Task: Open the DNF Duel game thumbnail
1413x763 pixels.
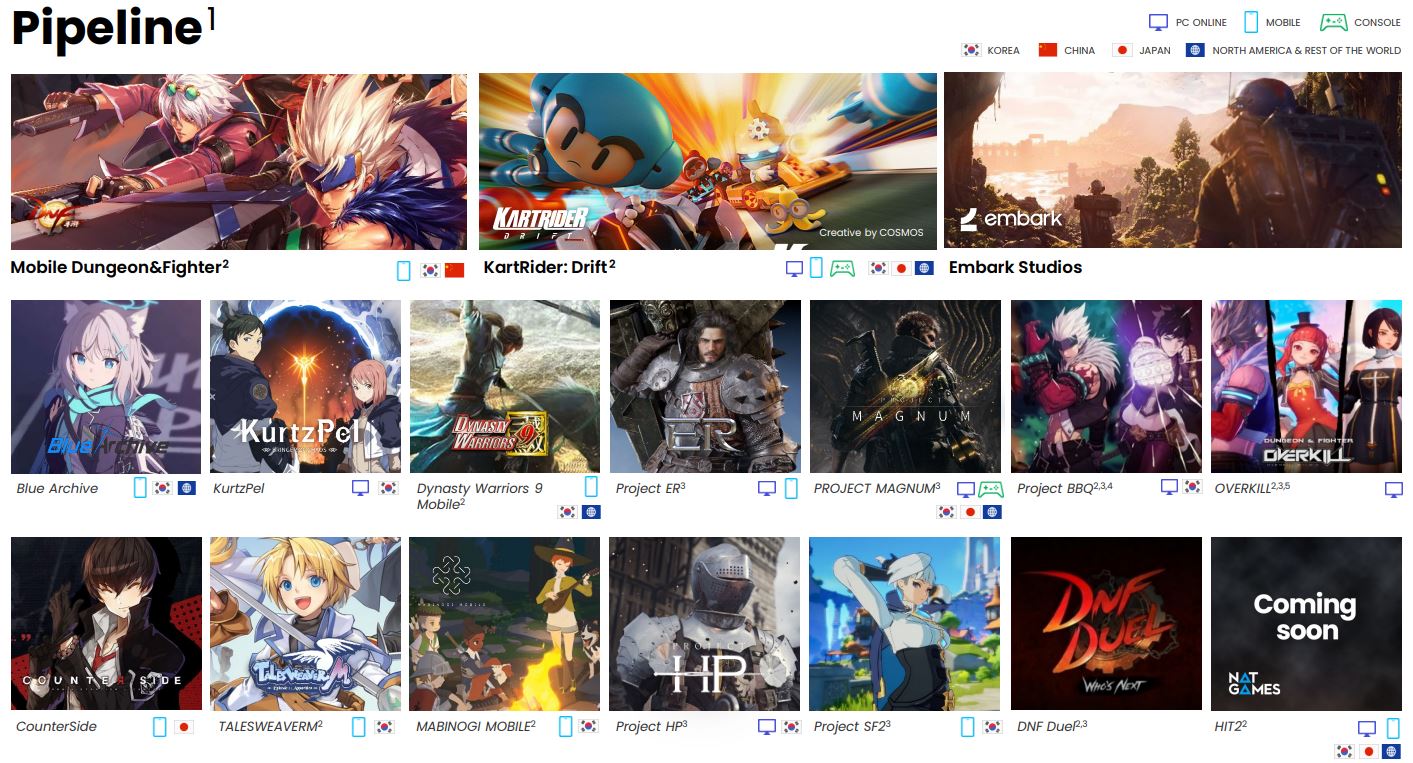Action: (1106, 623)
